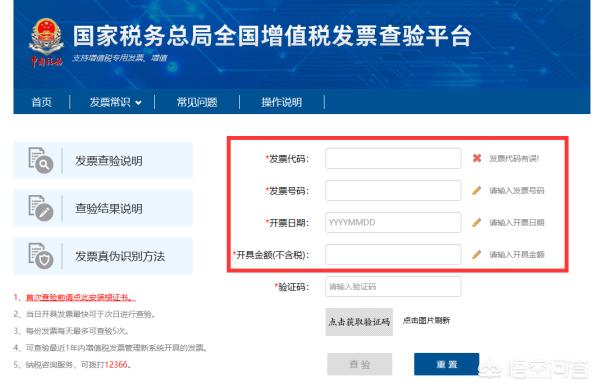Click the 点击图片刷新 text
The height and width of the screenshot is (390, 600).
(x=426, y=320)
